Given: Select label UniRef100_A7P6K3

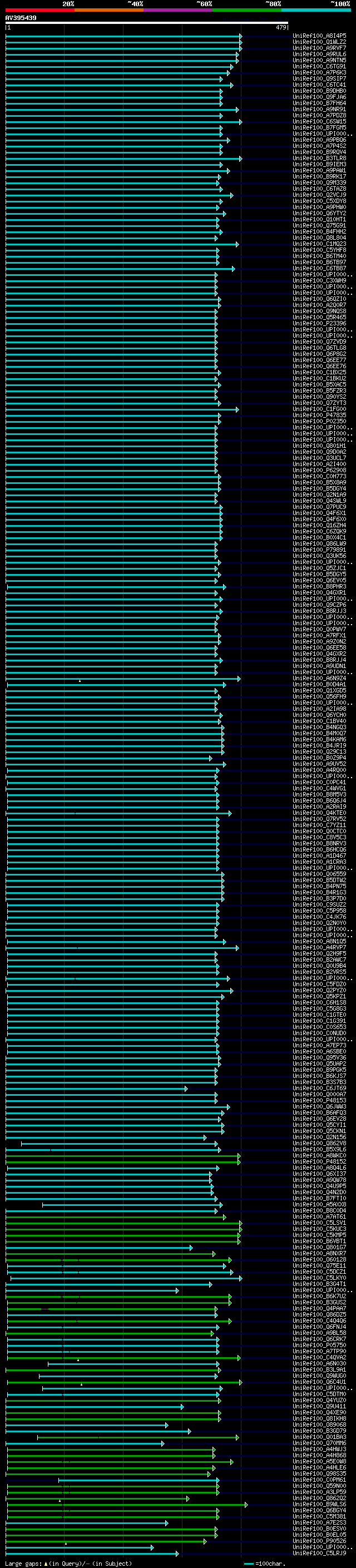Looking at the screenshot, I should (319, 72).
